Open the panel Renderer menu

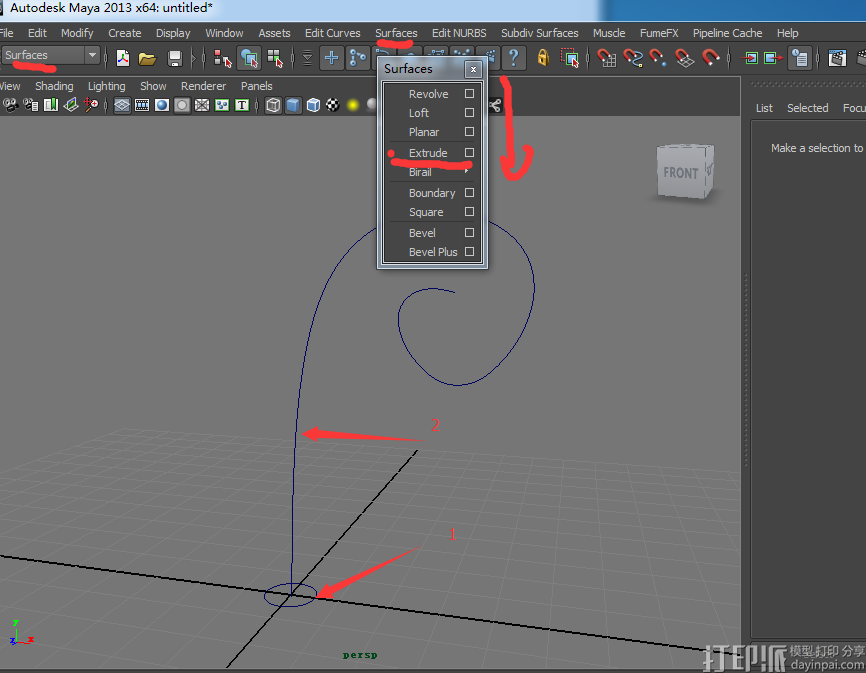click(203, 86)
